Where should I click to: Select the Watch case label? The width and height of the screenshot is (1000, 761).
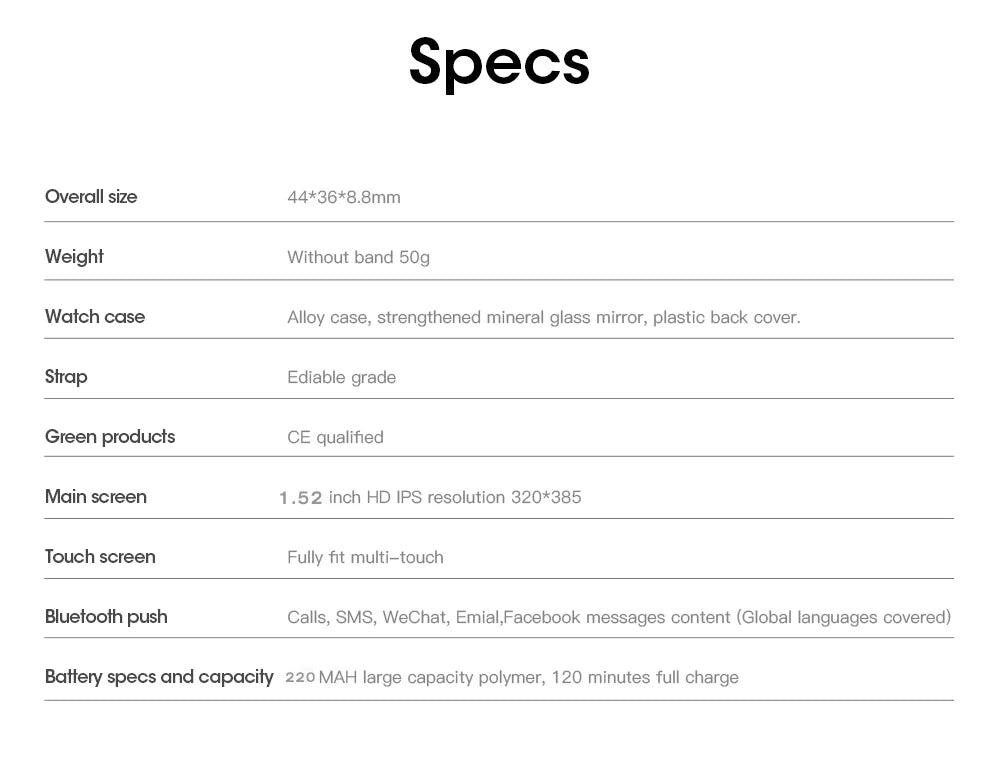(x=95, y=316)
